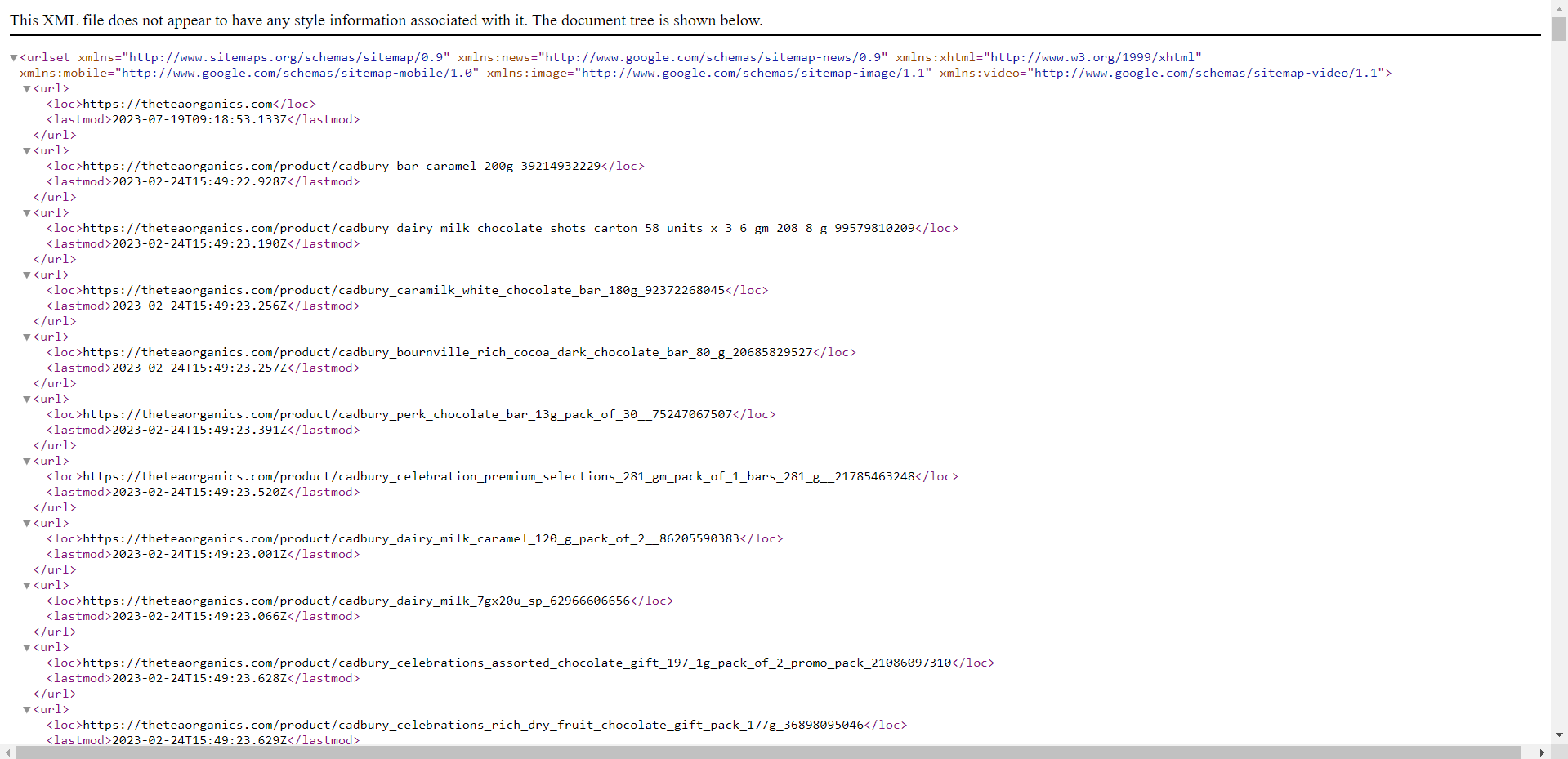
Task: Collapse url node with cadbury_dairy_milk_chocolate_shots
Action: pos(27,213)
